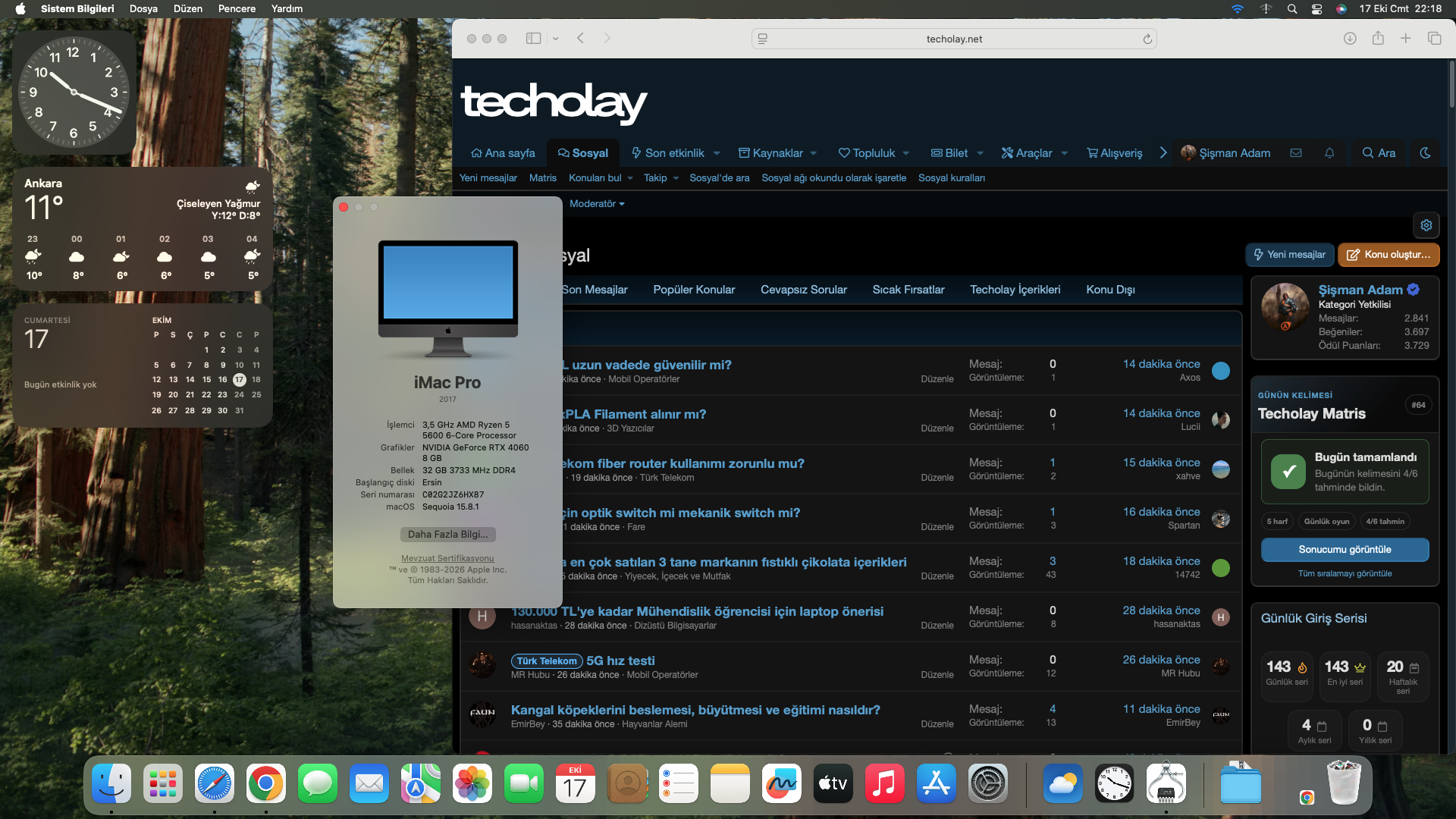Screen dimensions: 1456x819
Task: Expand the Topluluk dropdown
Action: [906, 153]
